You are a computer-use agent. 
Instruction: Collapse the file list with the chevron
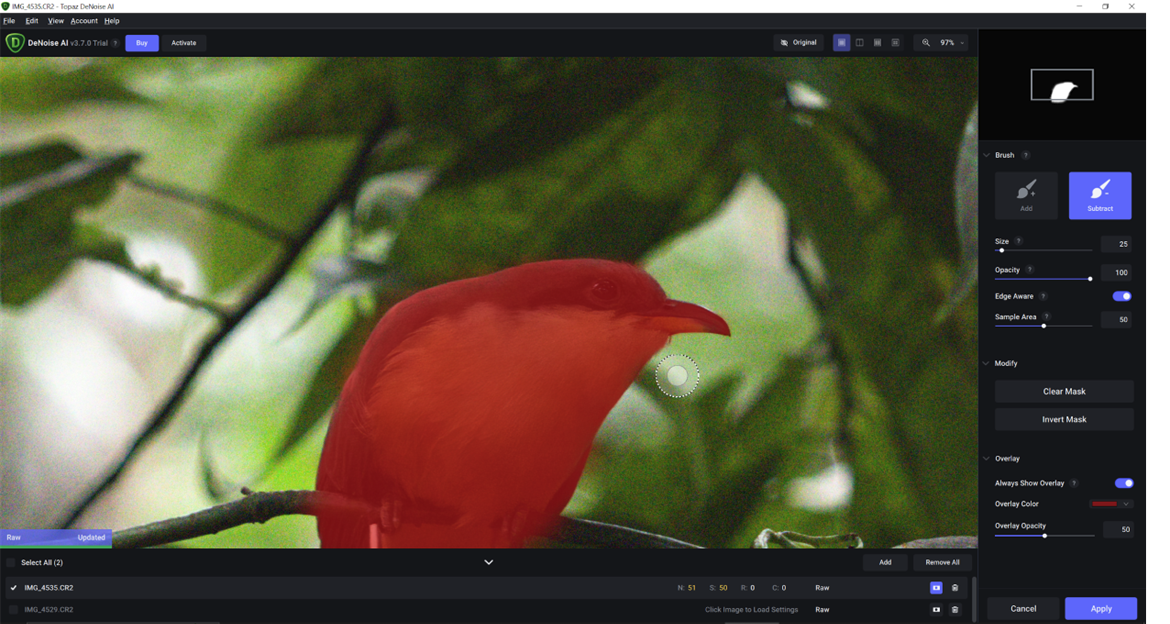[x=488, y=562]
